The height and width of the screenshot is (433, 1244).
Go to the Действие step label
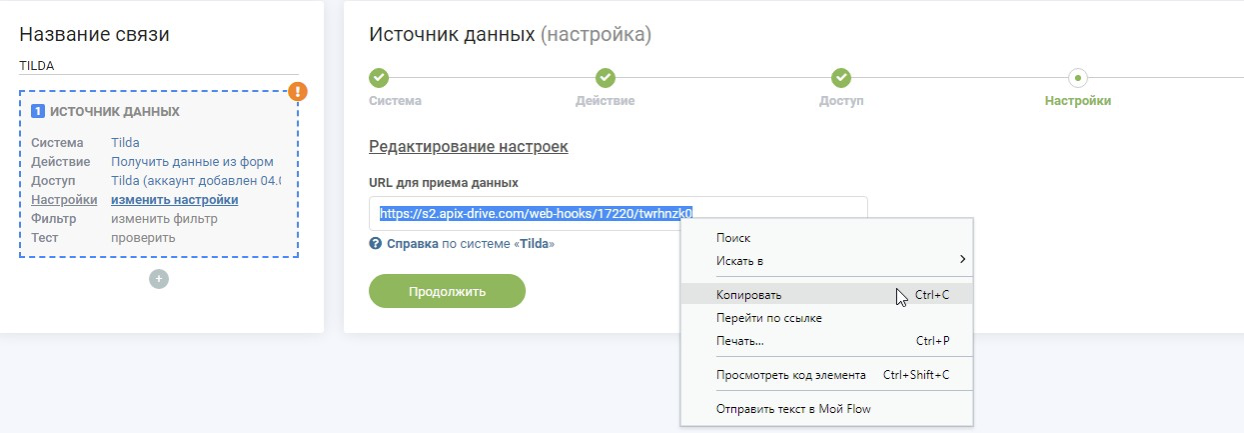click(605, 101)
